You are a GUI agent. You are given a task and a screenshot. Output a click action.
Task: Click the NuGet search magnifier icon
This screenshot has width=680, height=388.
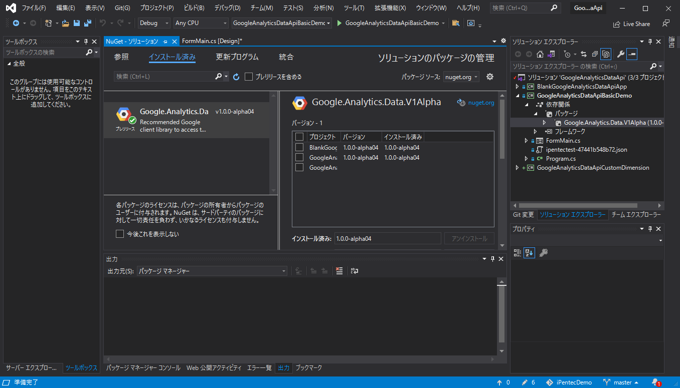point(219,76)
